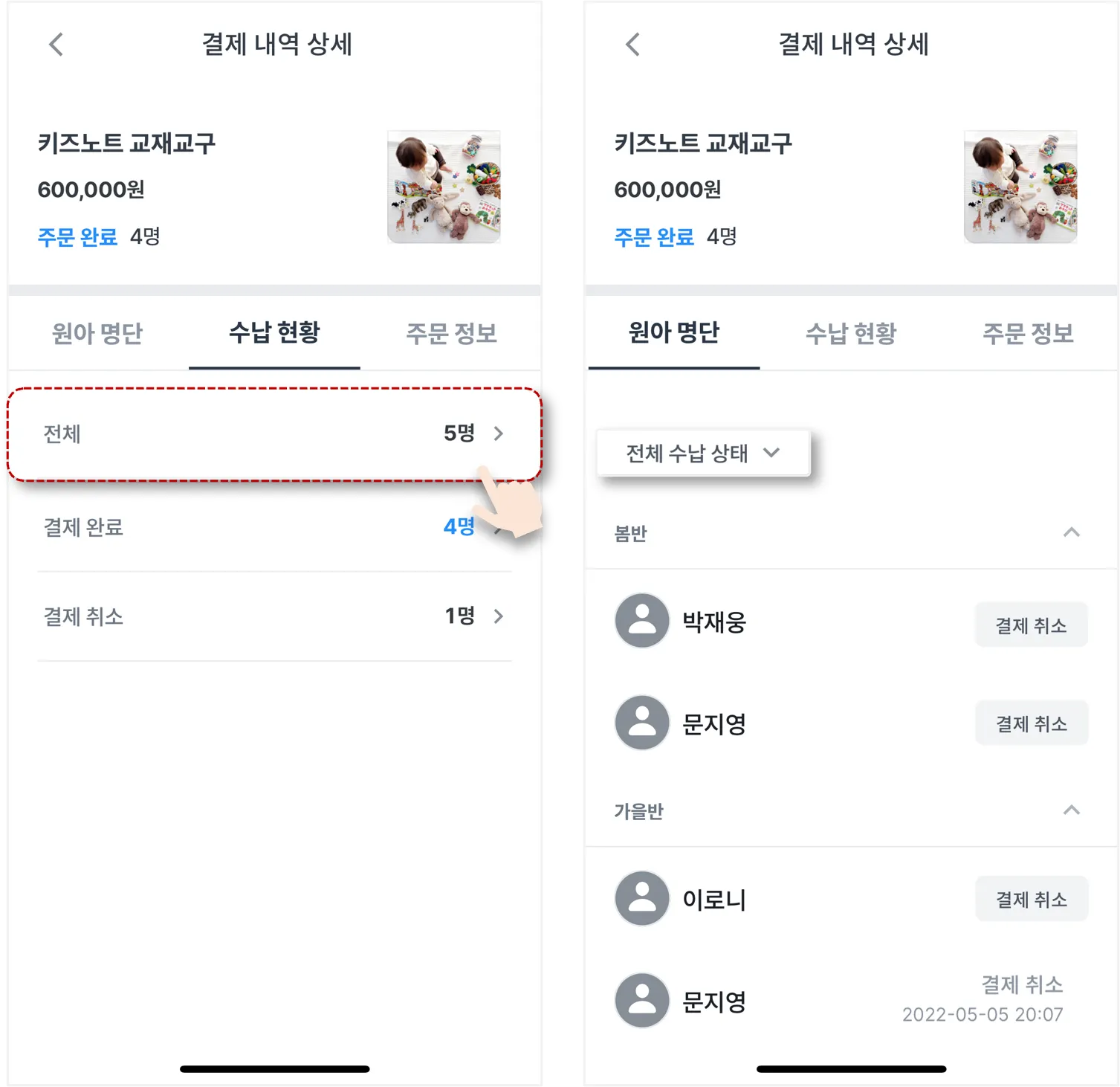Open the 결제 완료 4명 row

pos(274,527)
